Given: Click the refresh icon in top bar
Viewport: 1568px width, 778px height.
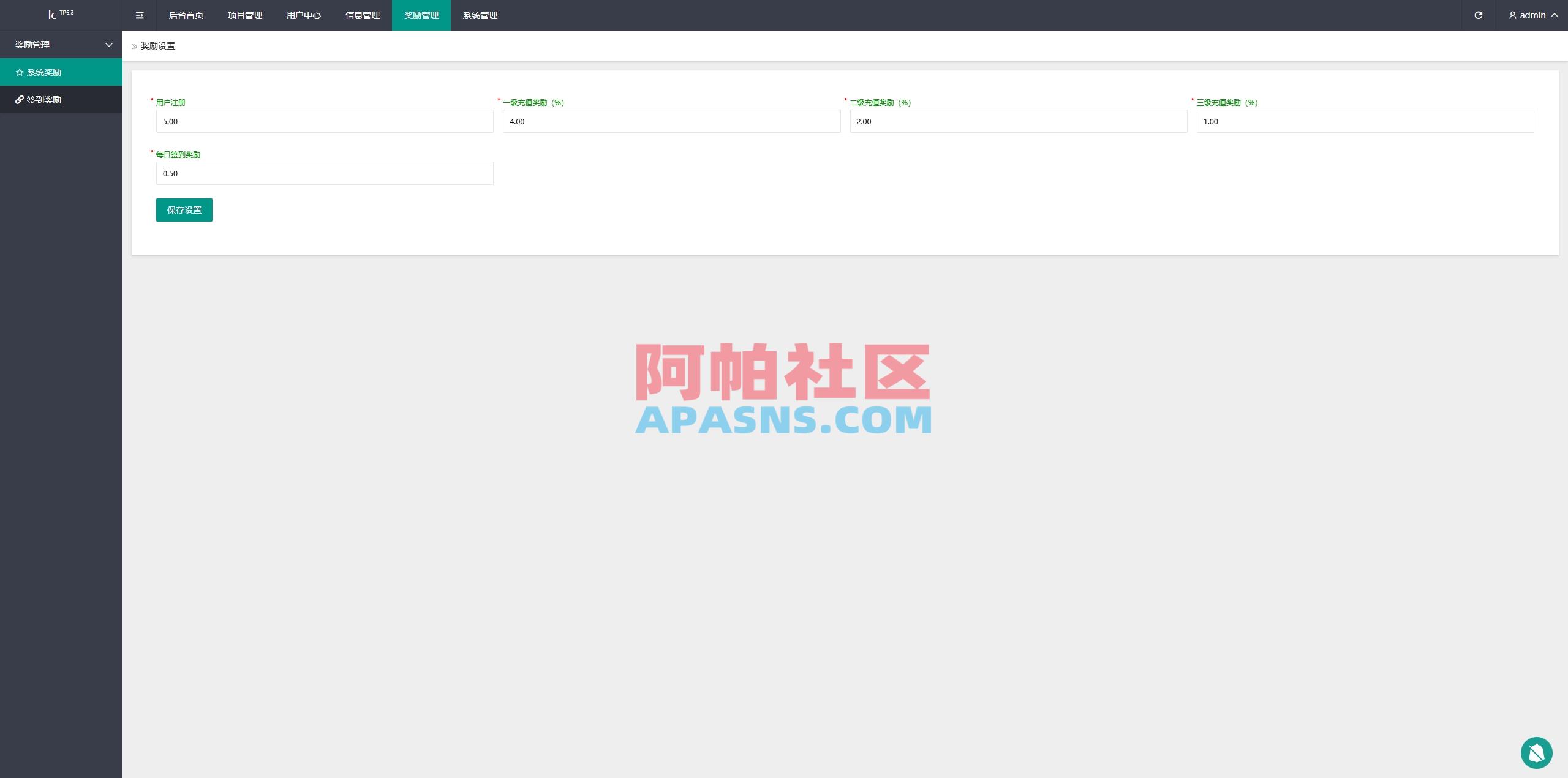Looking at the screenshot, I should tap(1479, 15).
